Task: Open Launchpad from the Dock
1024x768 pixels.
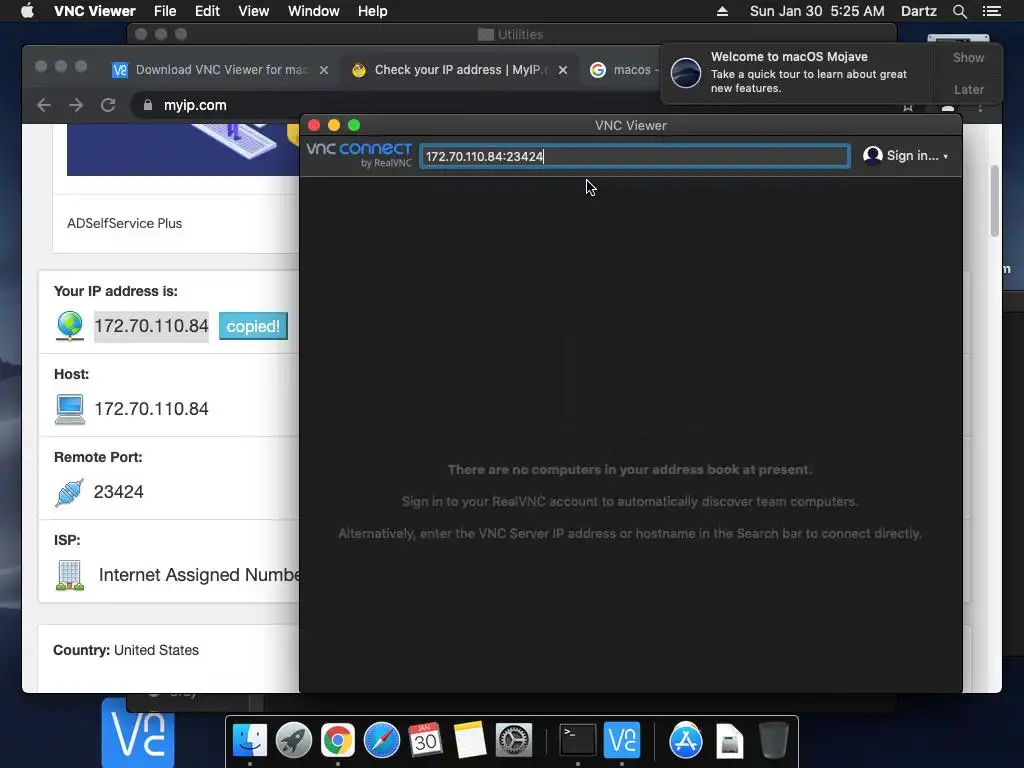Action: point(293,741)
